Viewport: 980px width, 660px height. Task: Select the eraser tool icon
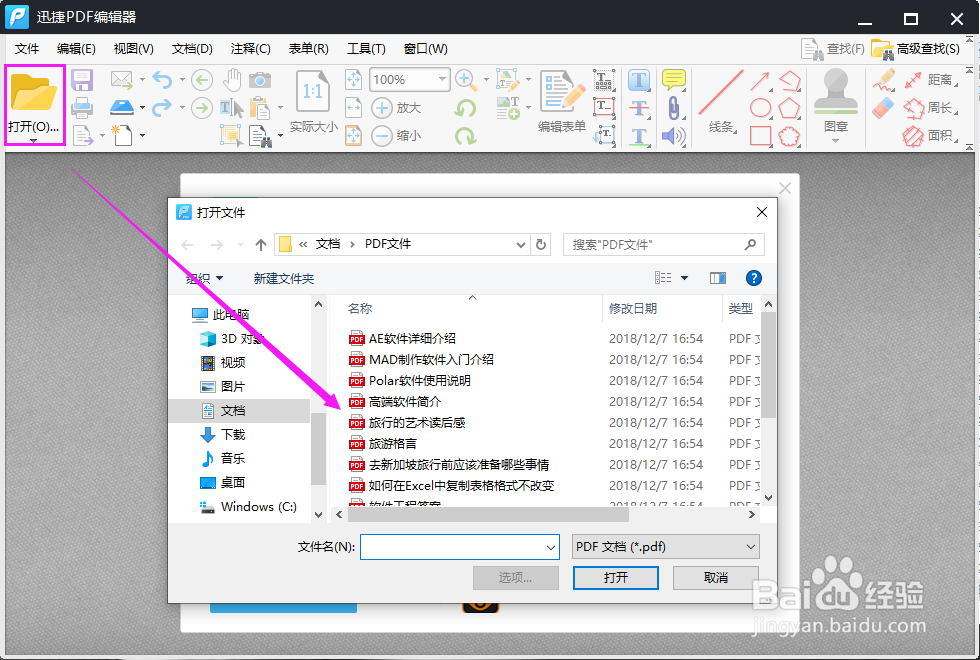(x=884, y=108)
